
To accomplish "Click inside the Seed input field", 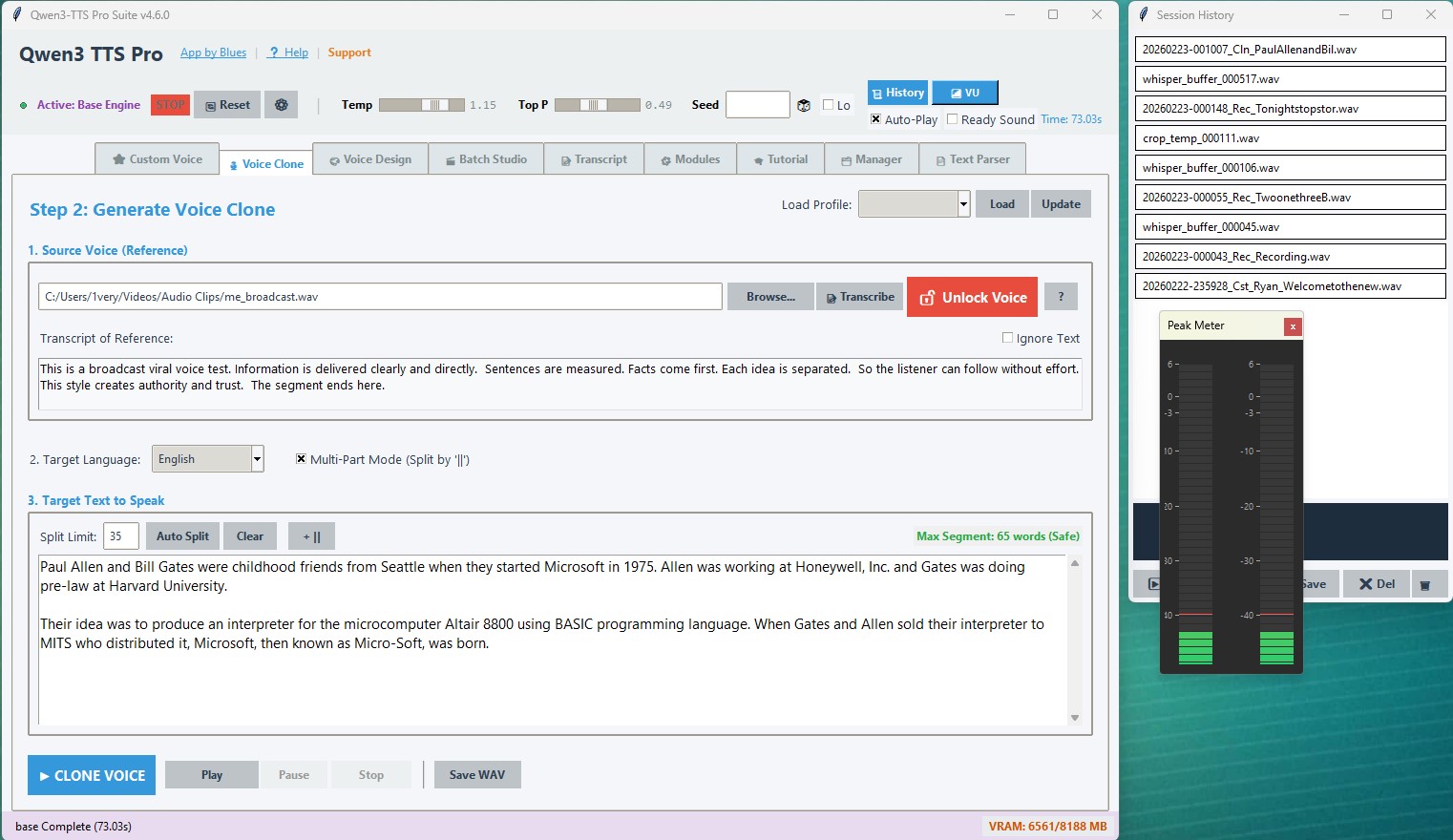I will (x=757, y=104).
